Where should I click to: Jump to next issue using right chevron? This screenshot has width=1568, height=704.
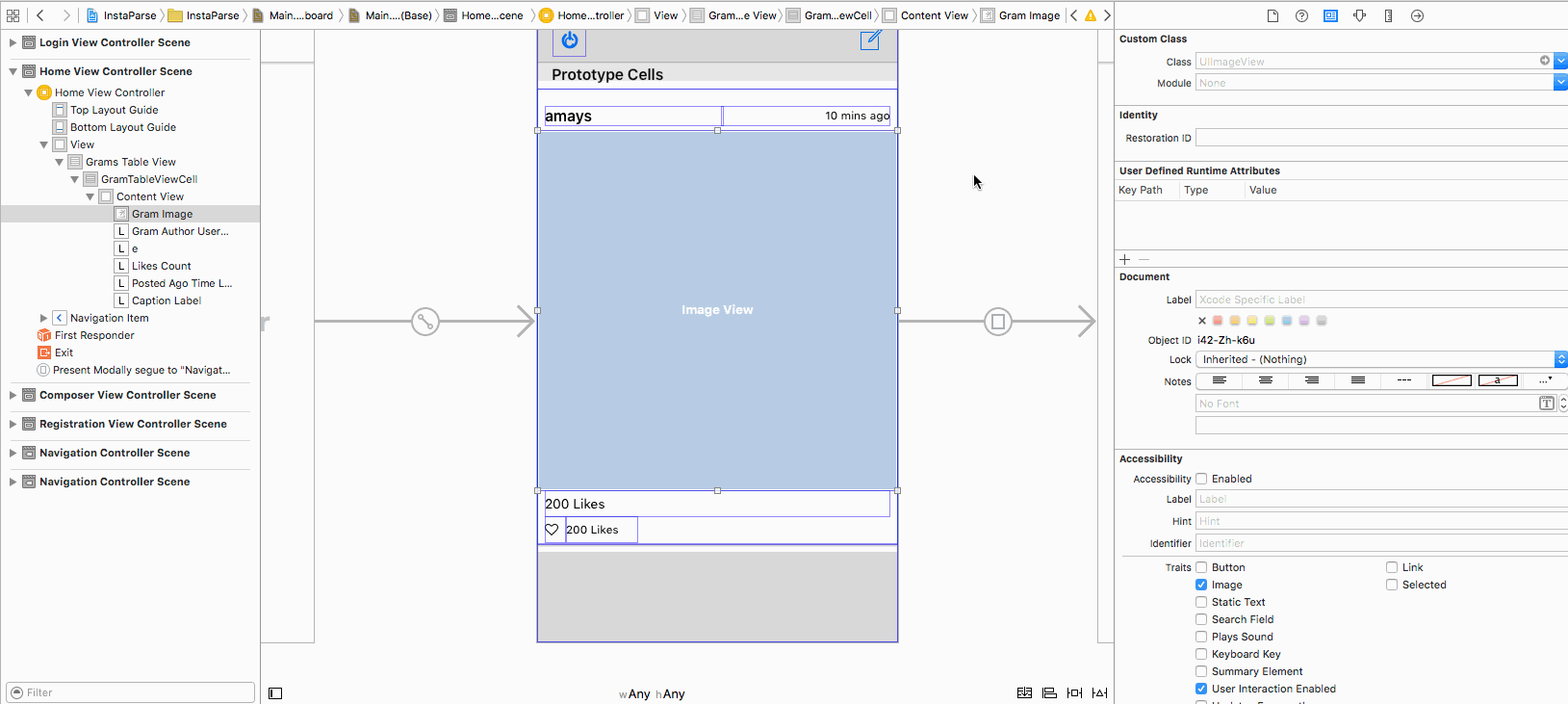(1107, 15)
